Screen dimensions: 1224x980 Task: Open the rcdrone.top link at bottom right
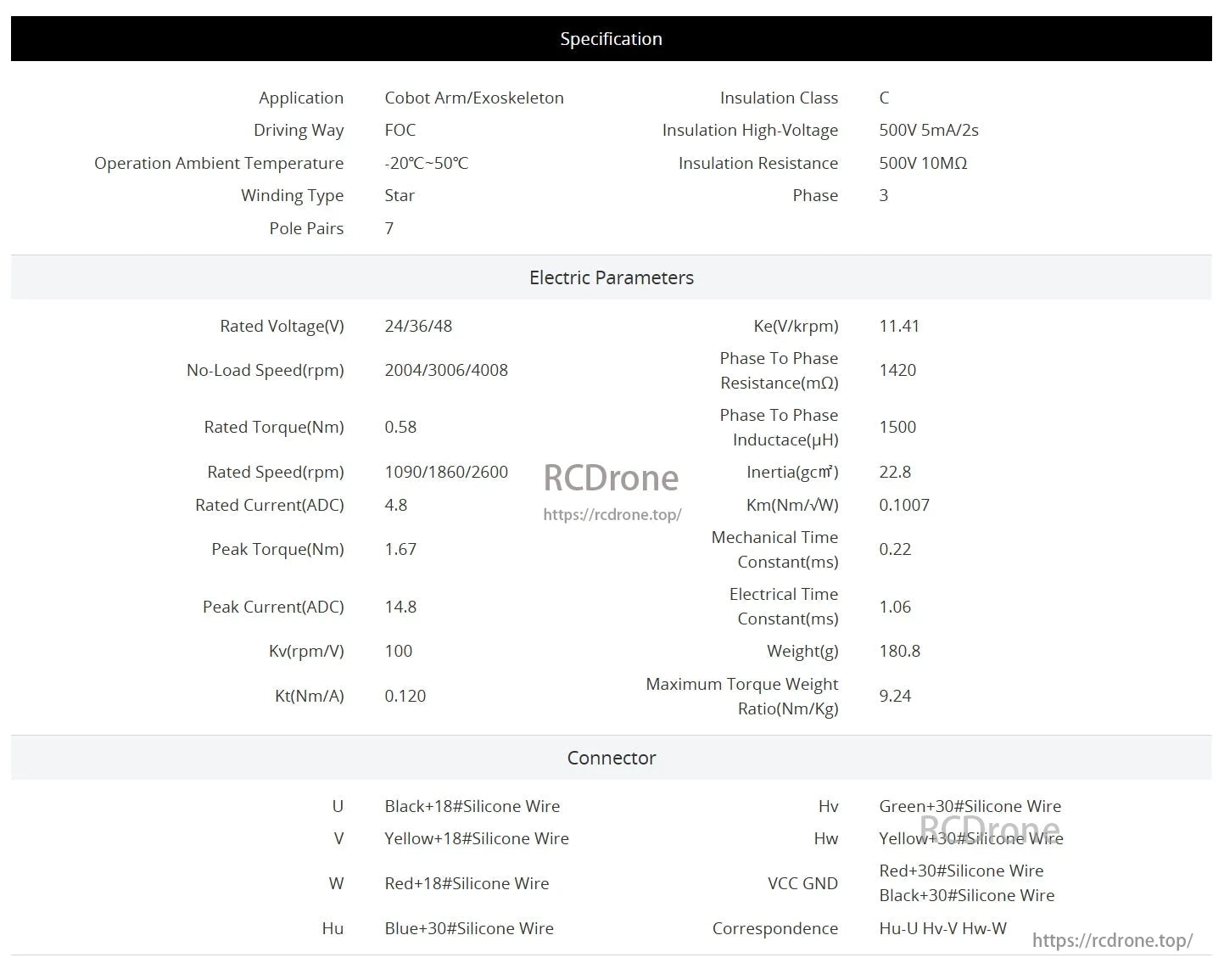[x=1112, y=940]
